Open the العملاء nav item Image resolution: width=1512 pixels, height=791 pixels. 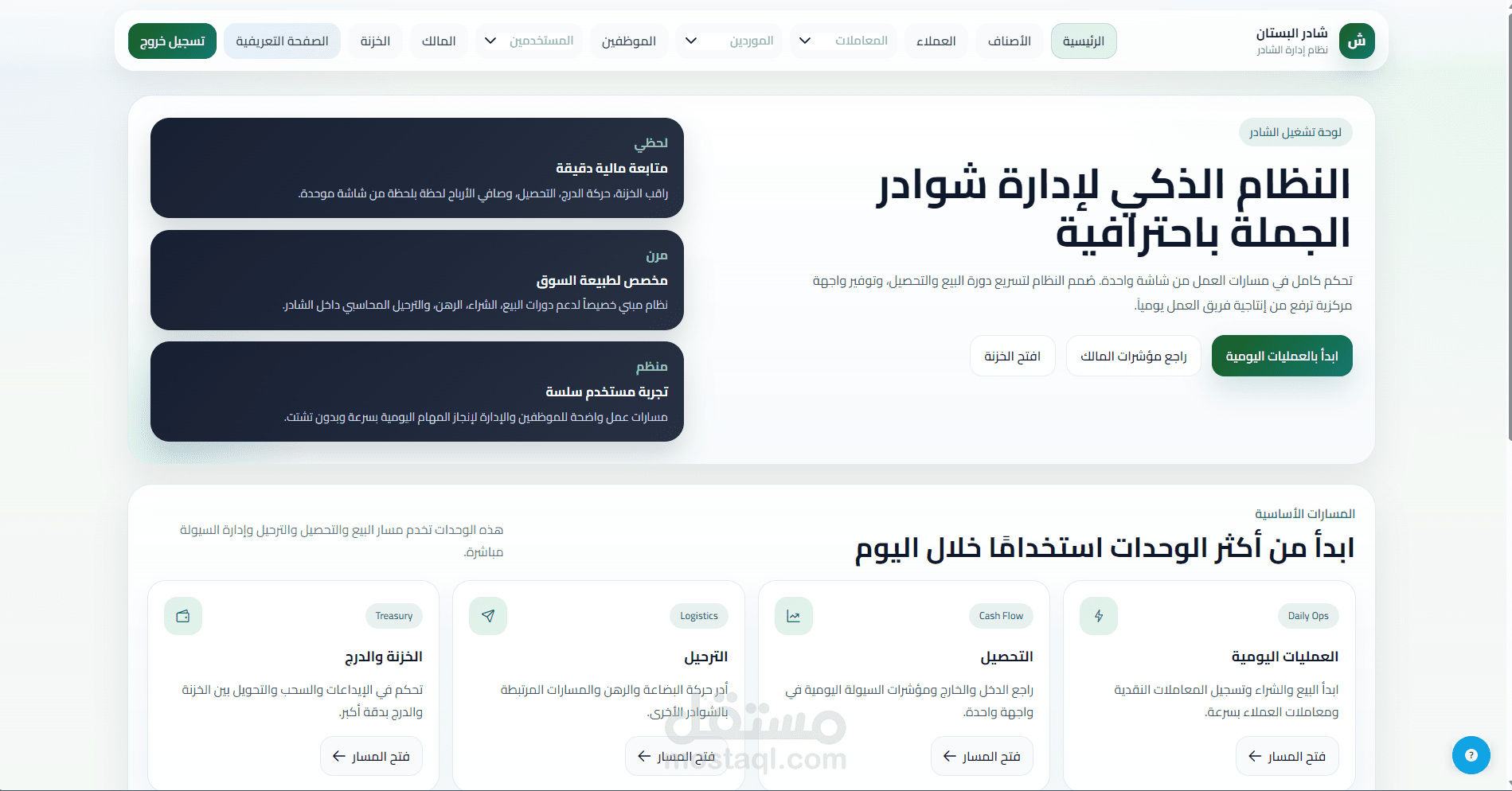[x=936, y=41]
